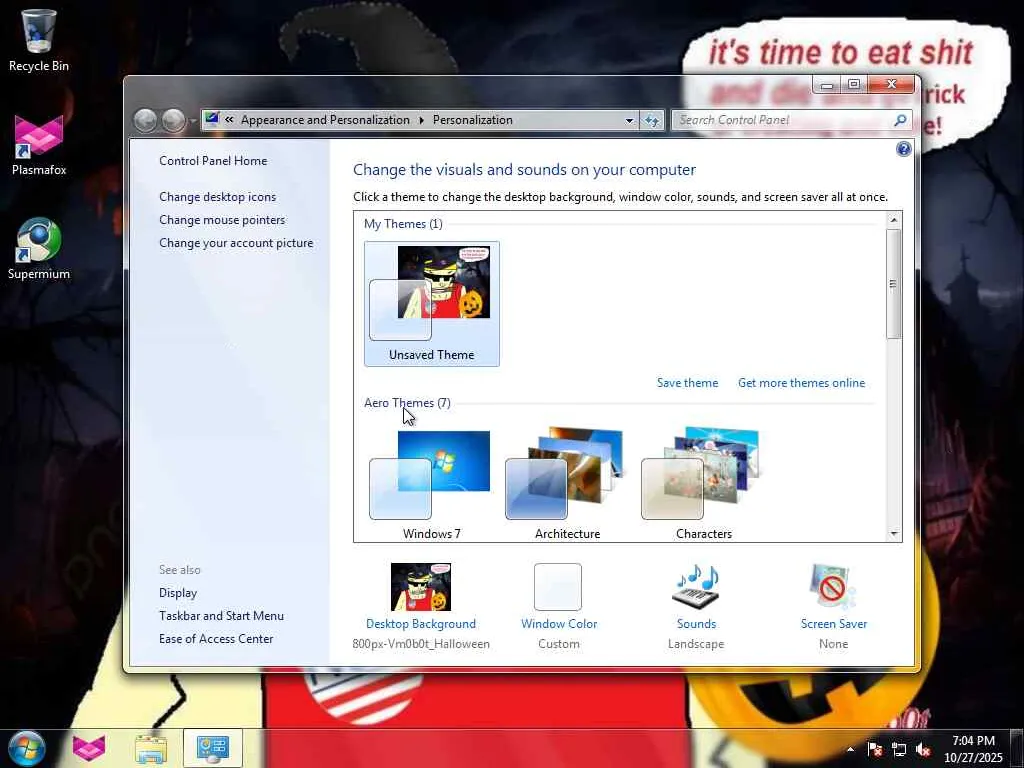Image resolution: width=1024 pixels, height=768 pixels.
Task: Click the network tray icon
Action: 899,749
